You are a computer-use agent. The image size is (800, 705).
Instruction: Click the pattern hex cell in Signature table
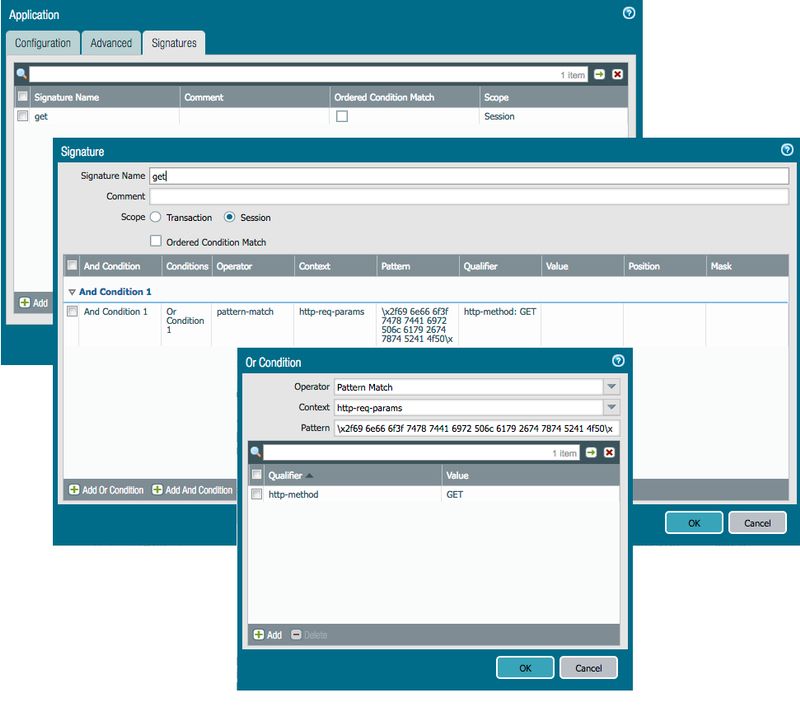(417, 325)
